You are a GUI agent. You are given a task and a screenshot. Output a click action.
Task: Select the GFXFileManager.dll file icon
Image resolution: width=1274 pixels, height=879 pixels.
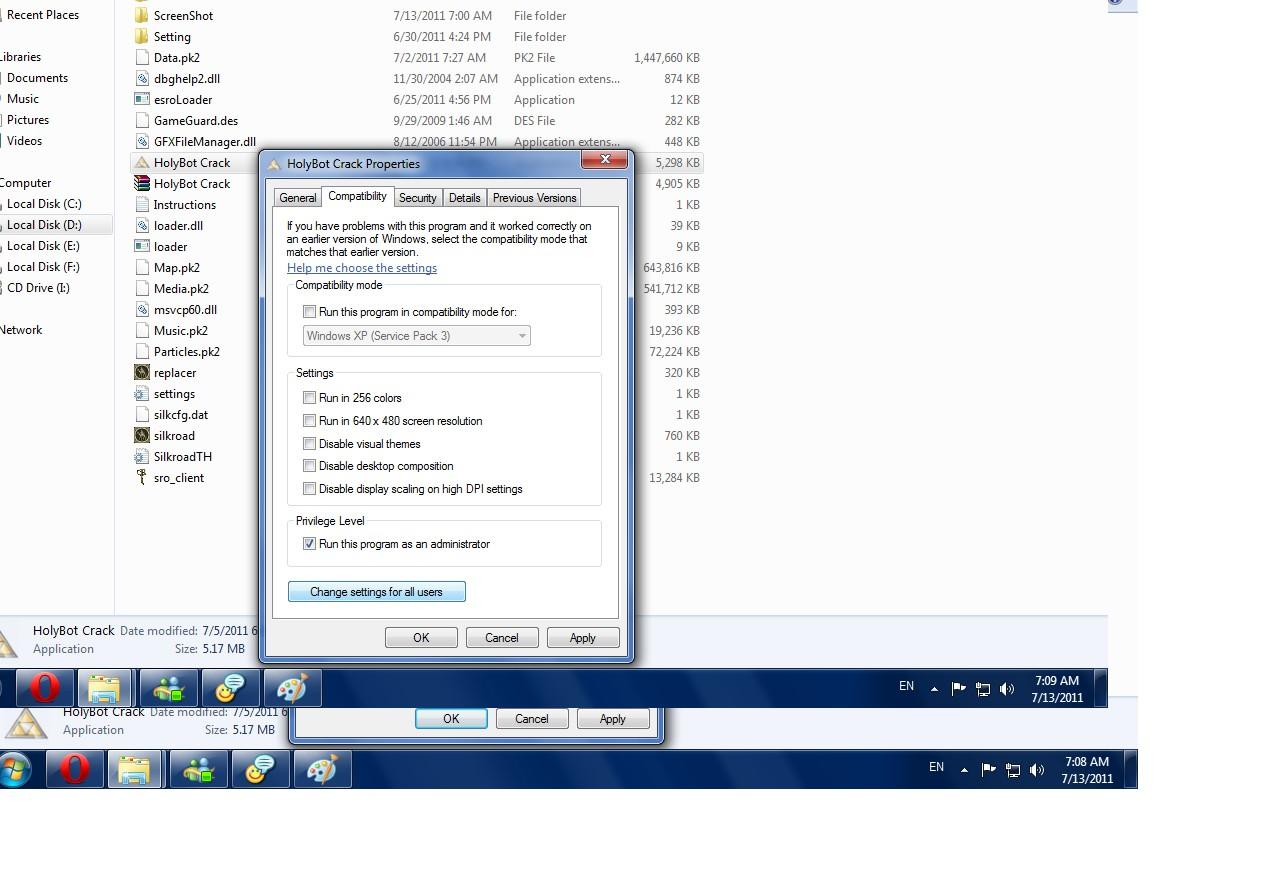pos(142,142)
